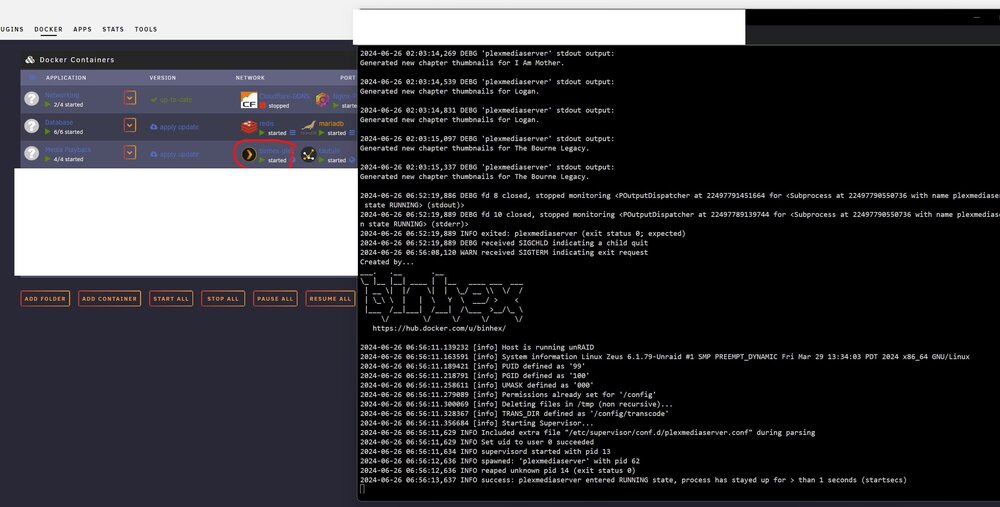
Task: Click apply update in the Media Playback row
Action: [174, 154]
